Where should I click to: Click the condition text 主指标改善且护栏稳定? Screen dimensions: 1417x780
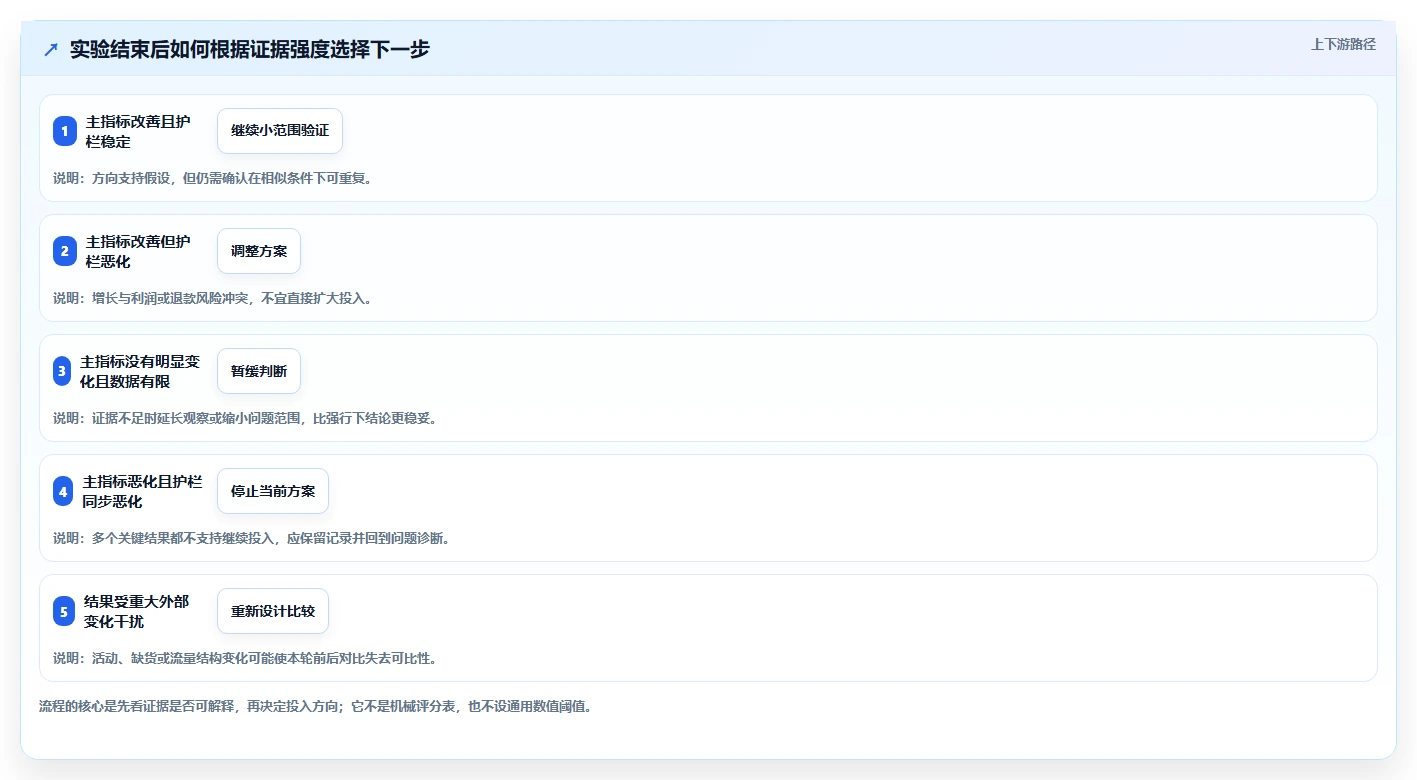[x=138, y=131]
